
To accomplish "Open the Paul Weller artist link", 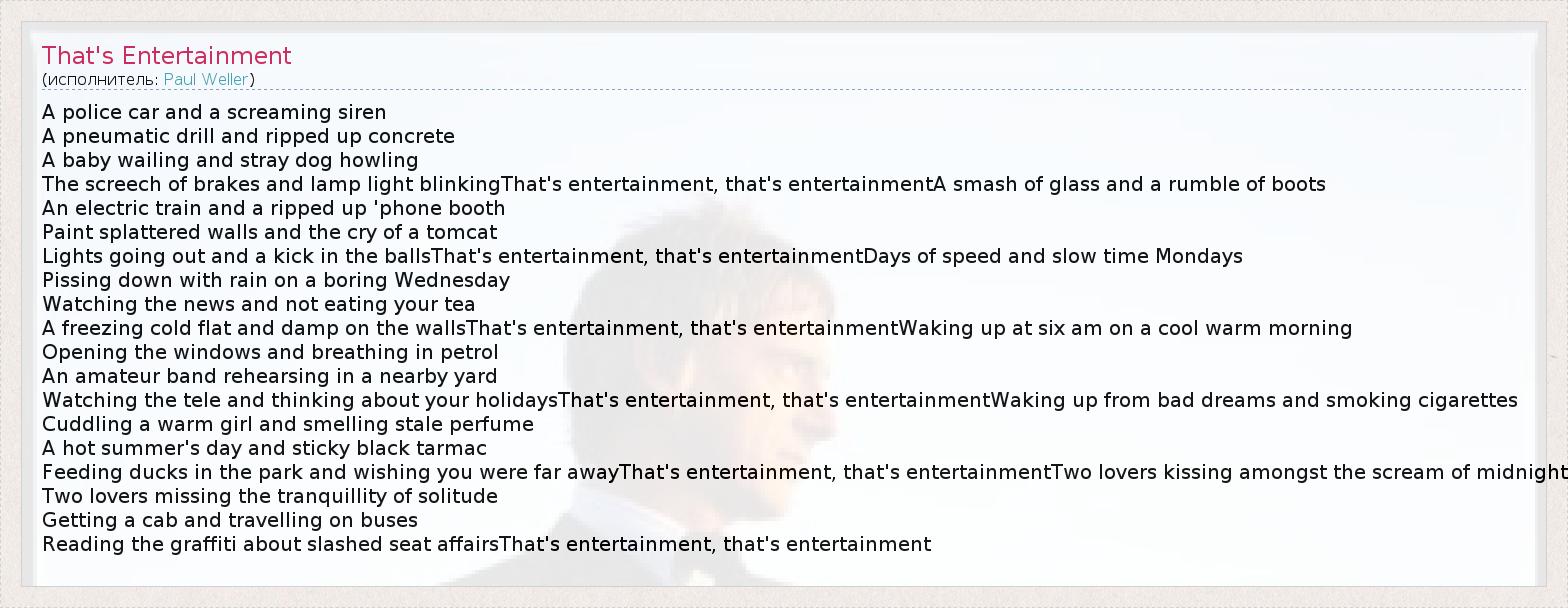I will [208, 79].
